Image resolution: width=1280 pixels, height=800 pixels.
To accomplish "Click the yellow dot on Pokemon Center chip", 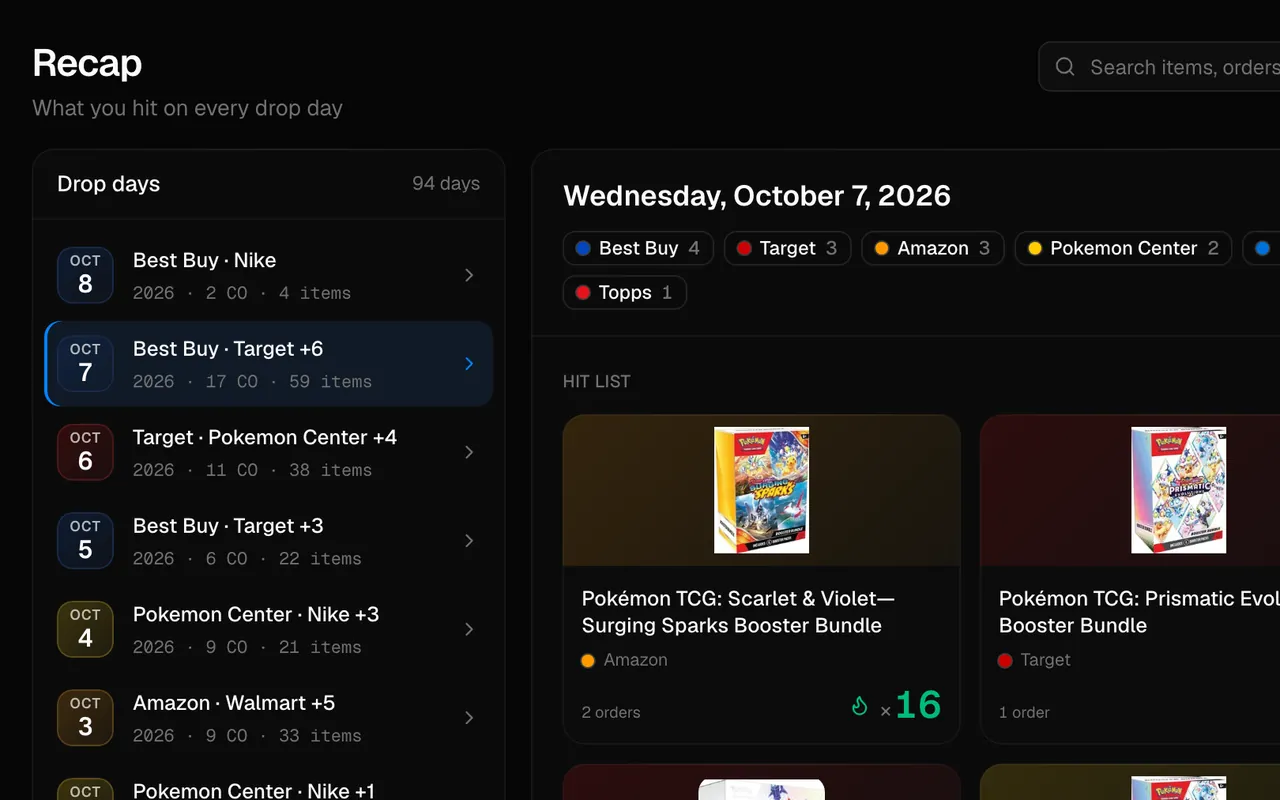I will tap(1035, 248).
